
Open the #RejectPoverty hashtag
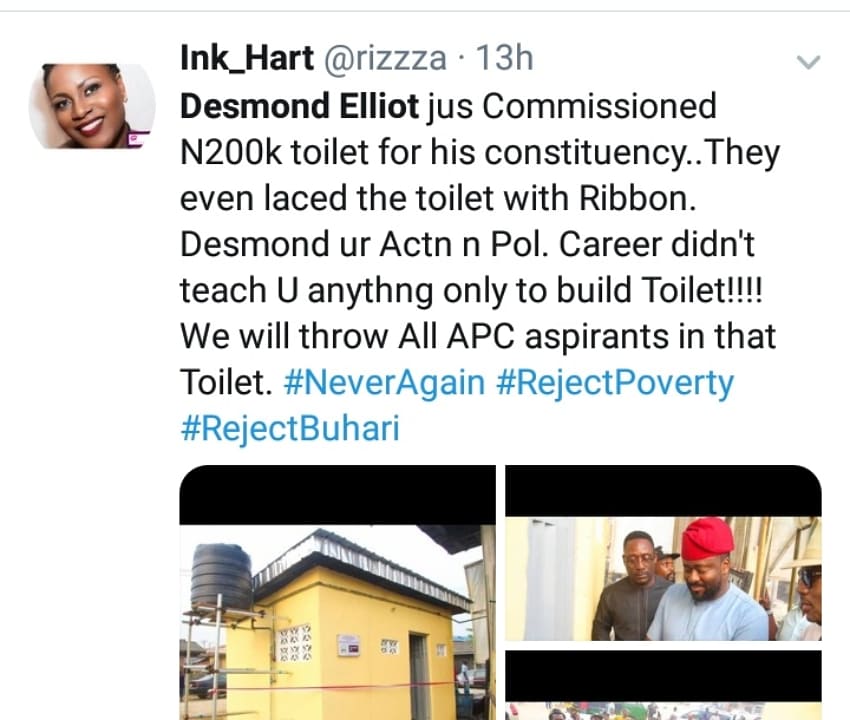pos(616,383)
